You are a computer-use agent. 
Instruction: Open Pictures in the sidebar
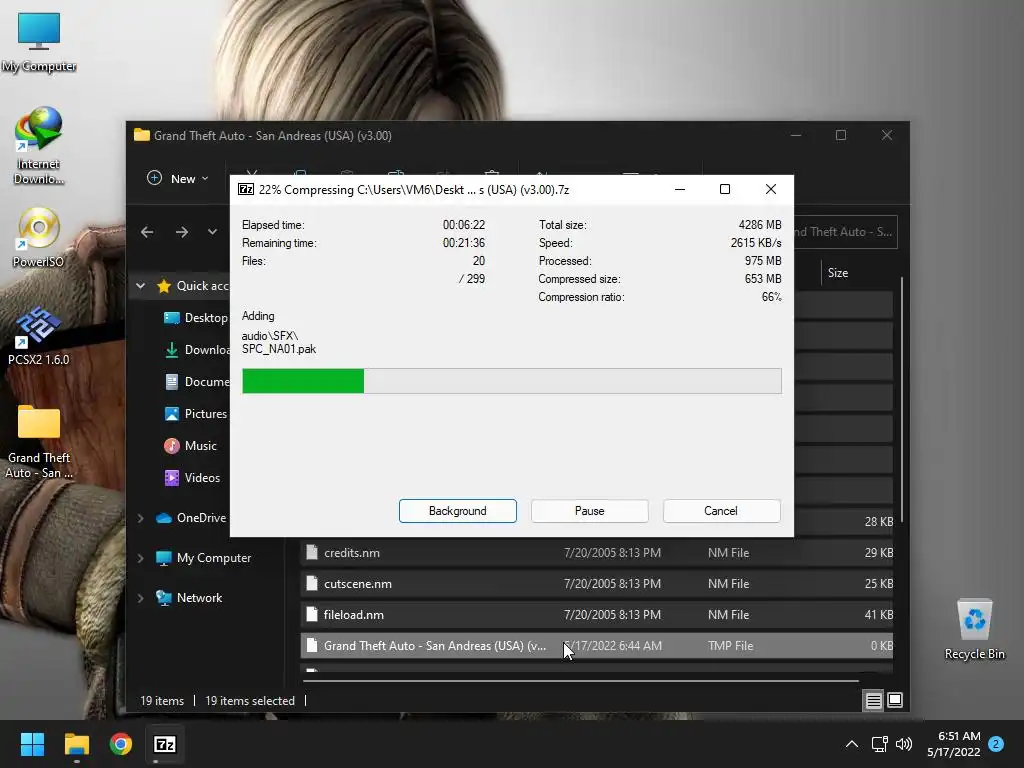coord(195,413)
